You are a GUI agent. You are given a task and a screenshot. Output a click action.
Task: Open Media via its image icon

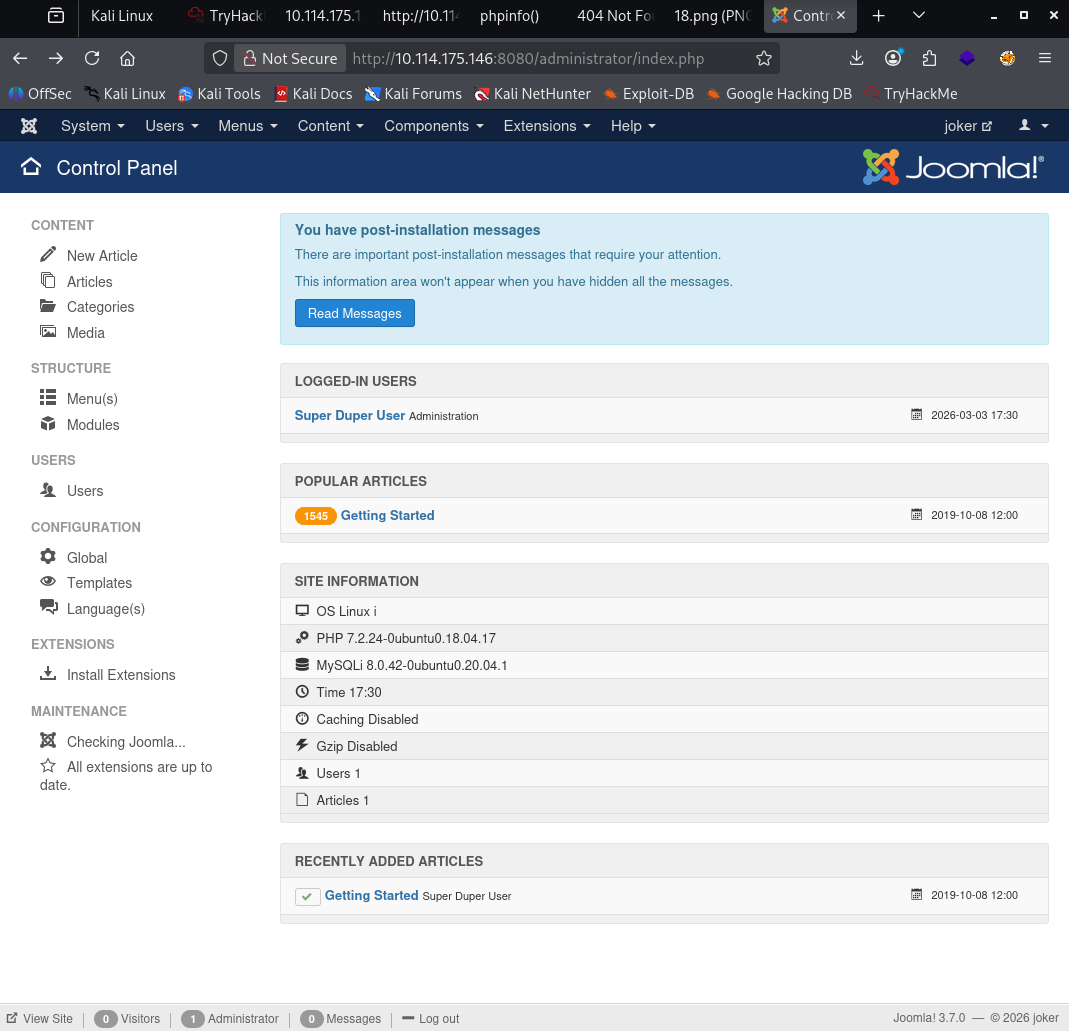coord(48,332)
